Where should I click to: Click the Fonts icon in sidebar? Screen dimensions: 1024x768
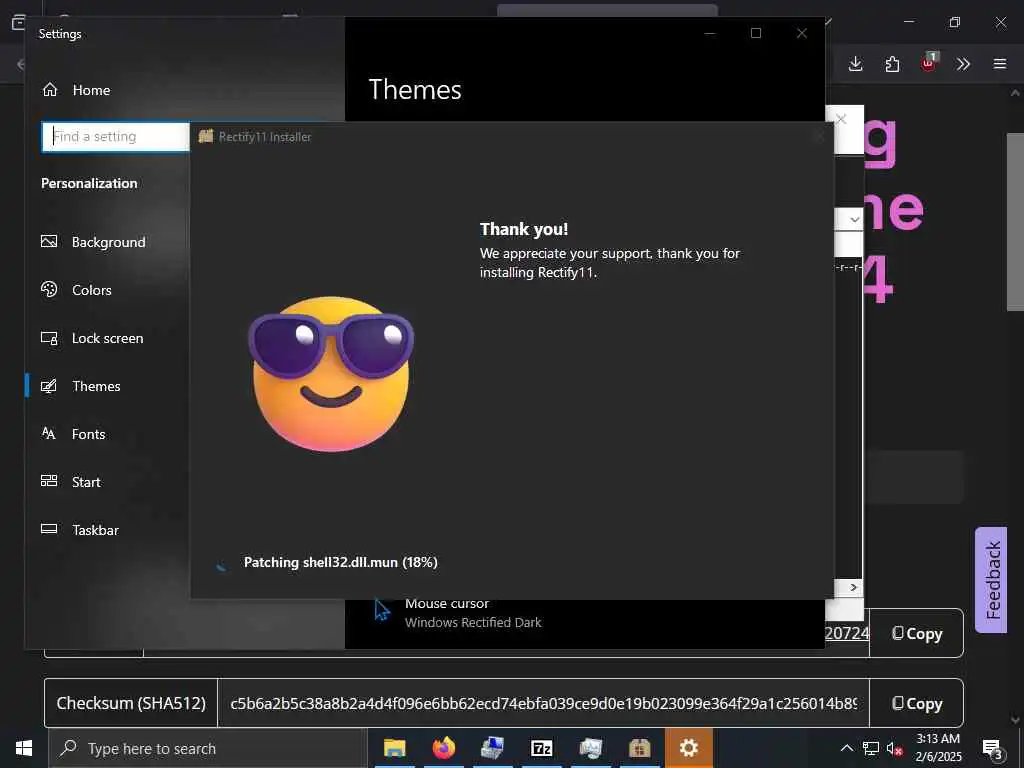[48, 433]
